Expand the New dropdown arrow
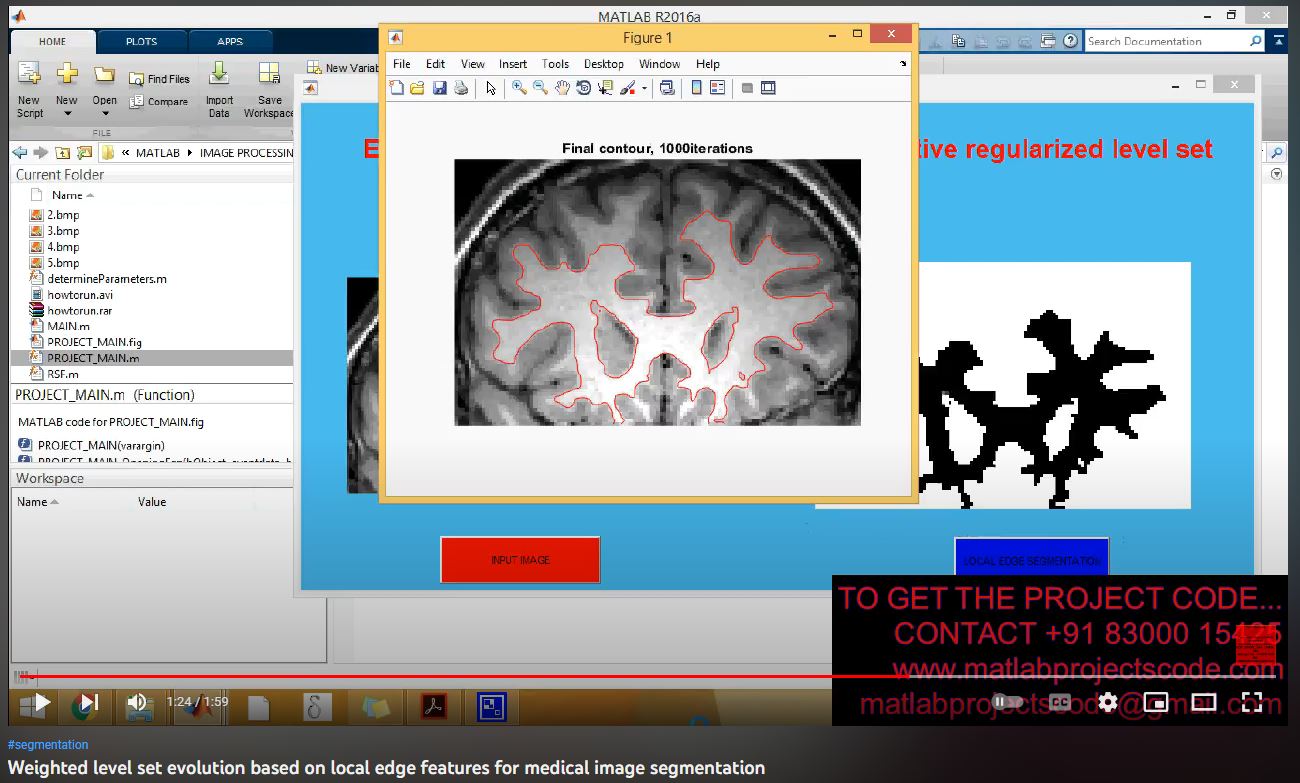 tap(67, 114)
